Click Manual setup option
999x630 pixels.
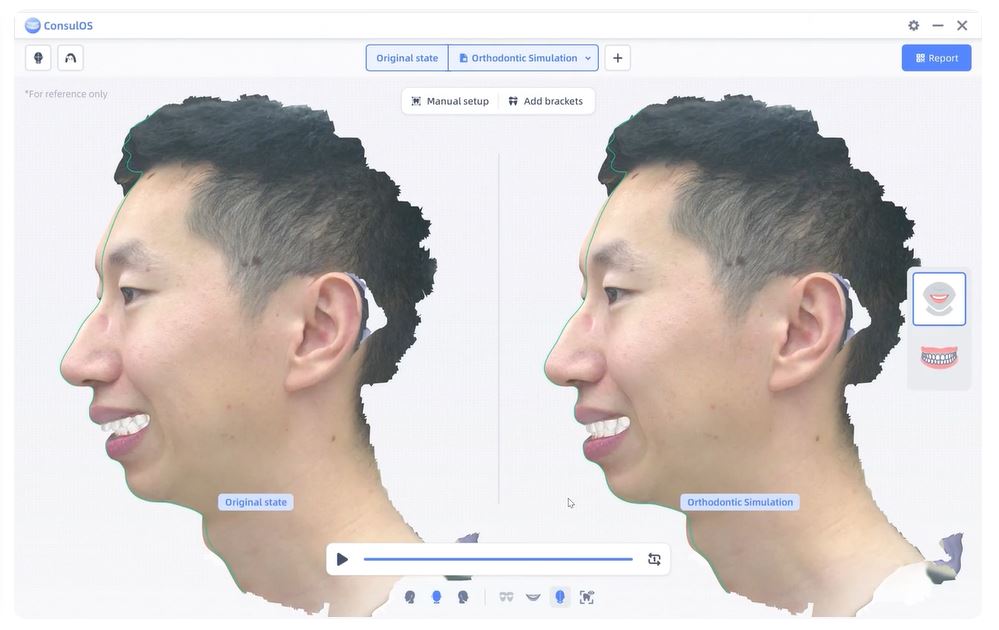(x=450, y=101)
